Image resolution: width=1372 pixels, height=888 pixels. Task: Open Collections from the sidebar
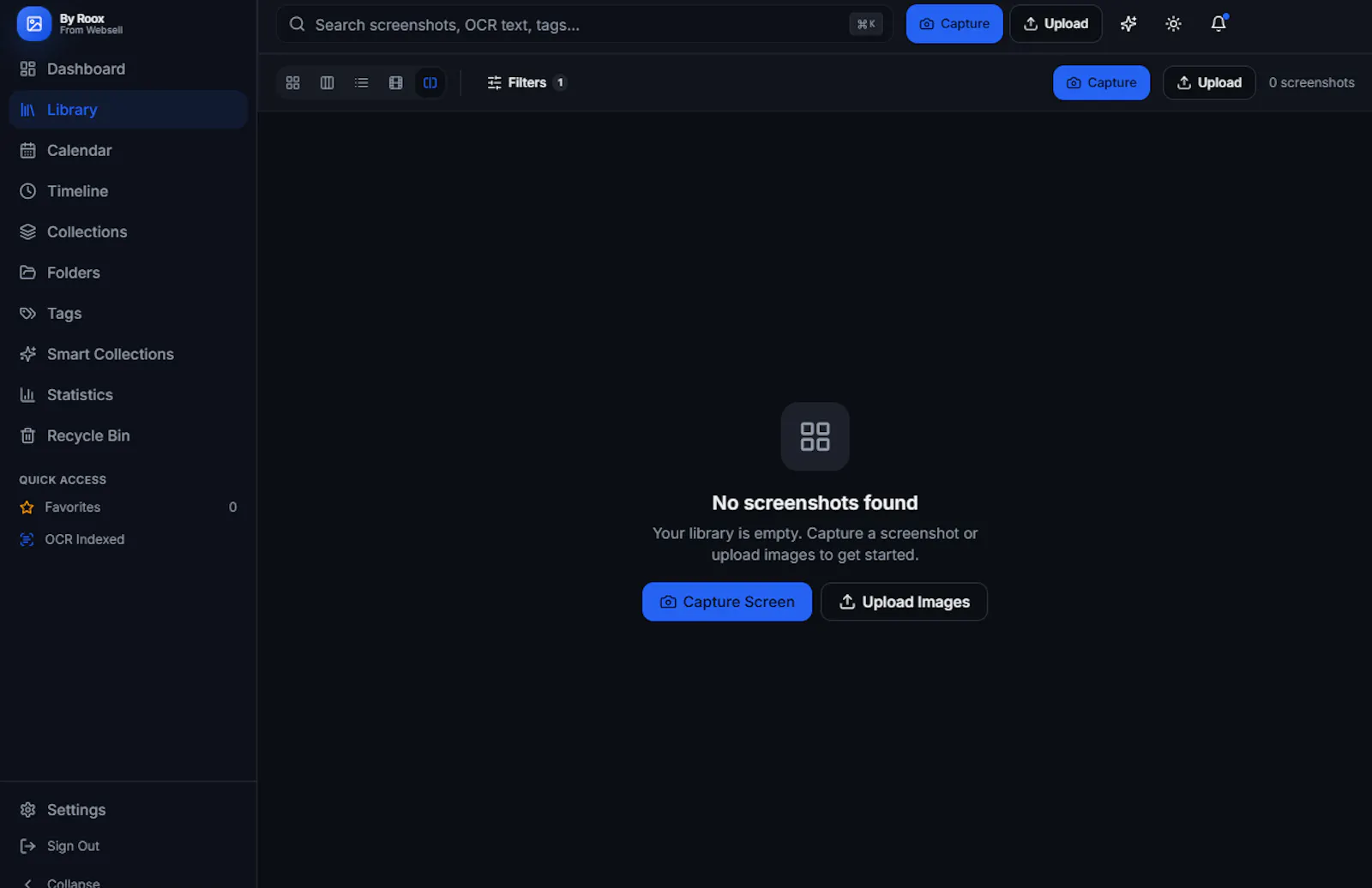(128, 231)
